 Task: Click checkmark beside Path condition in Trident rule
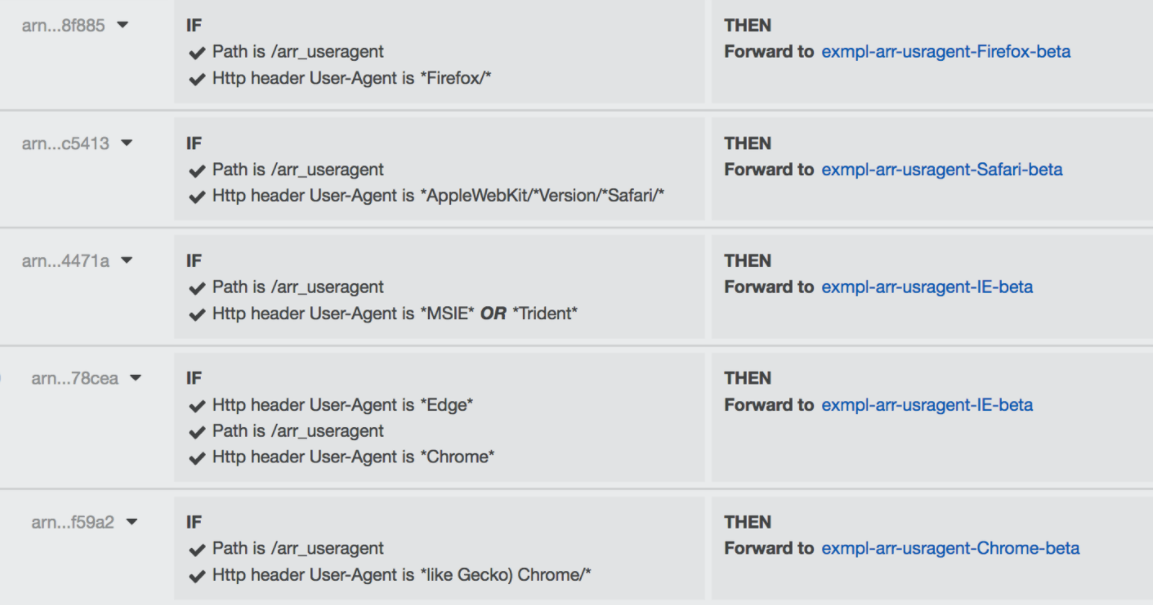click(x=197, y=287)
